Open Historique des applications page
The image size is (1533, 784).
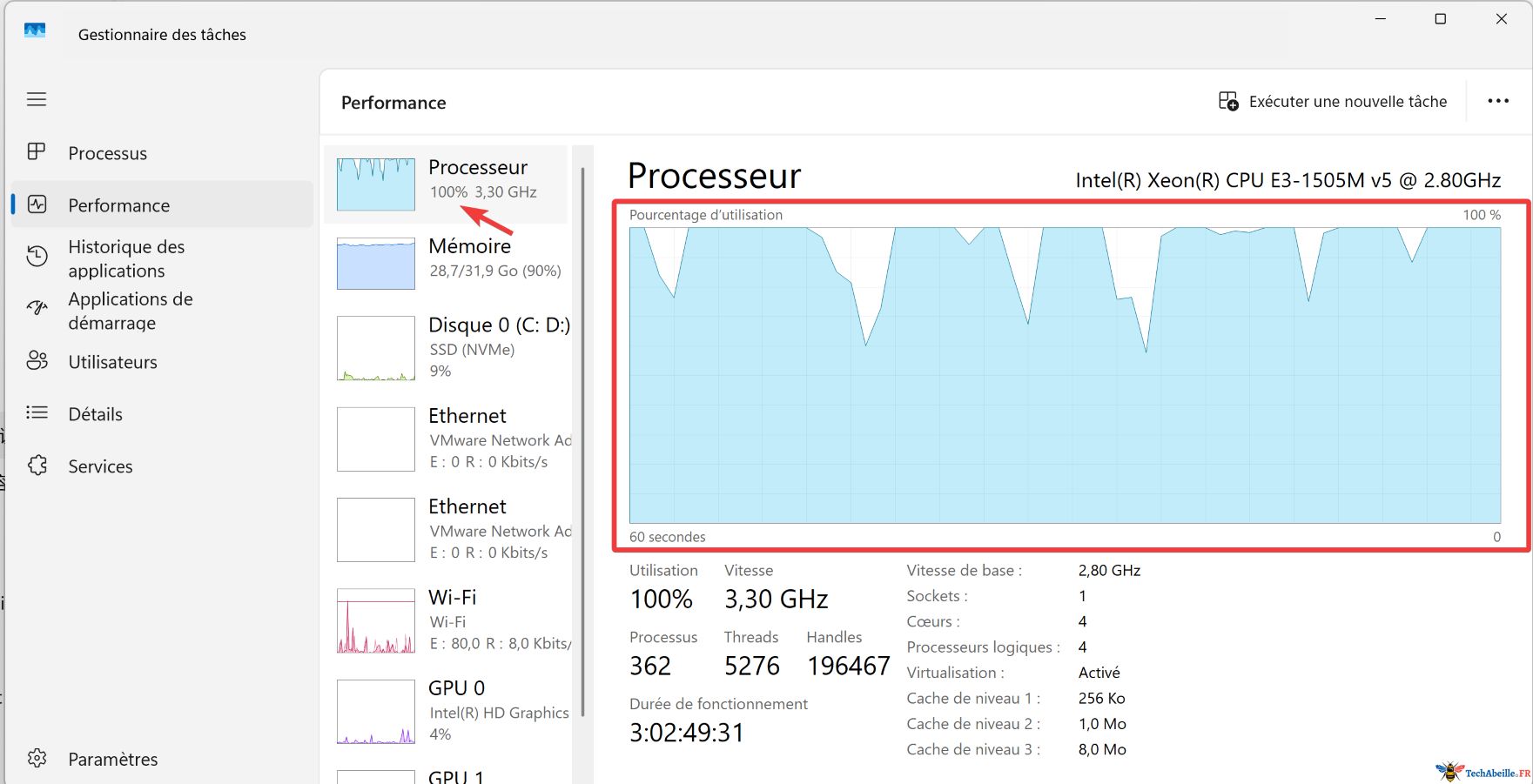[x=127, y=258]
